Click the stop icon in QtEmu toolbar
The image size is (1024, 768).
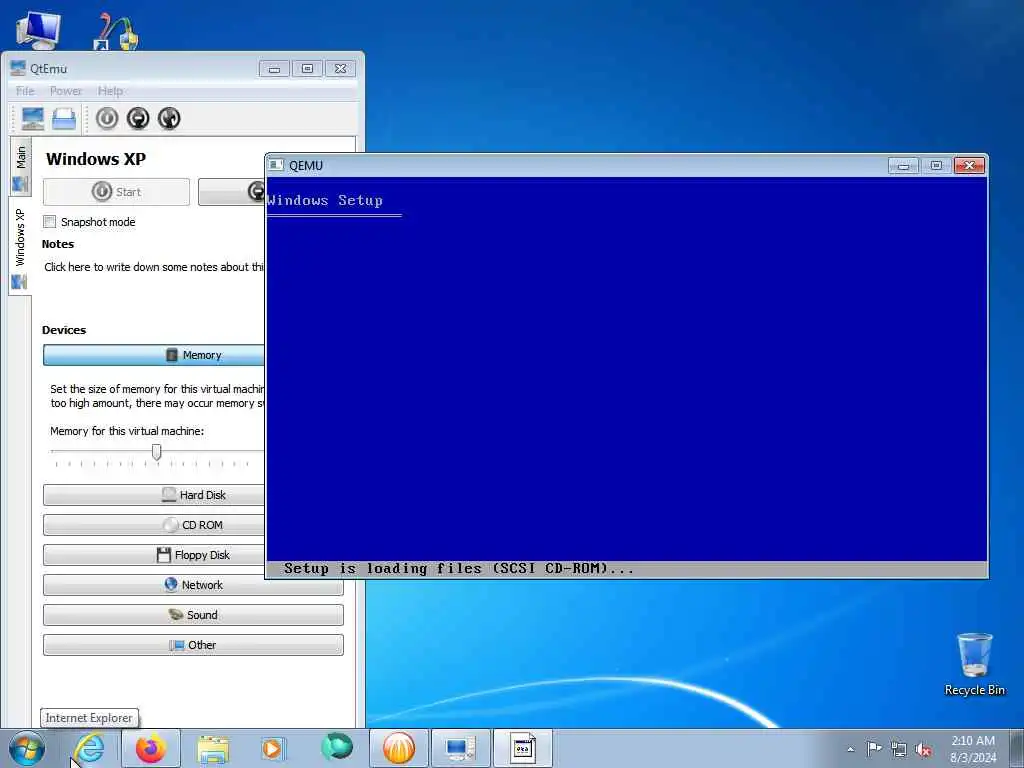coord(138,118)
